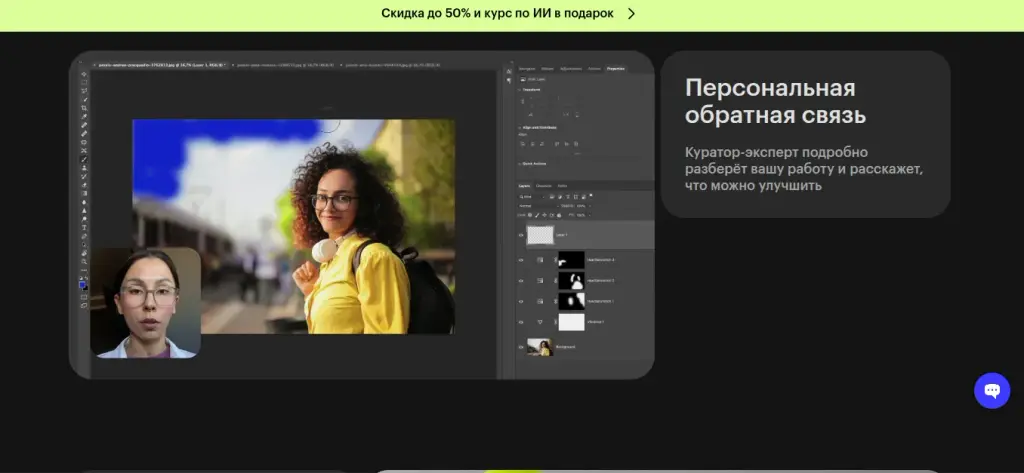The image size is (1024, 473).
Task: Hide the Hue/Saturation 3 layer
Action: pyautogui.click(x=521, y=281)
